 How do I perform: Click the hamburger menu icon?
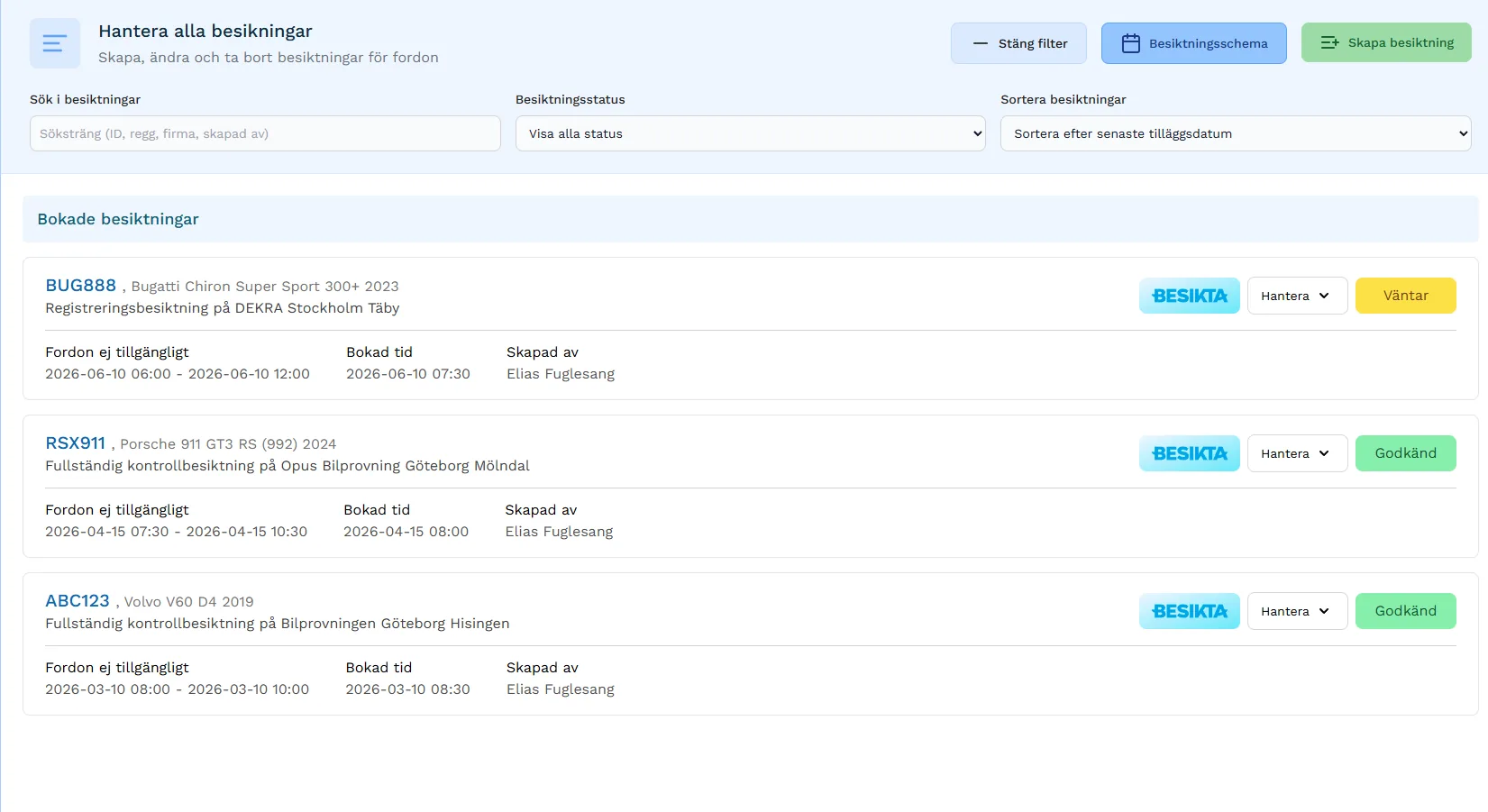[54, 43]
